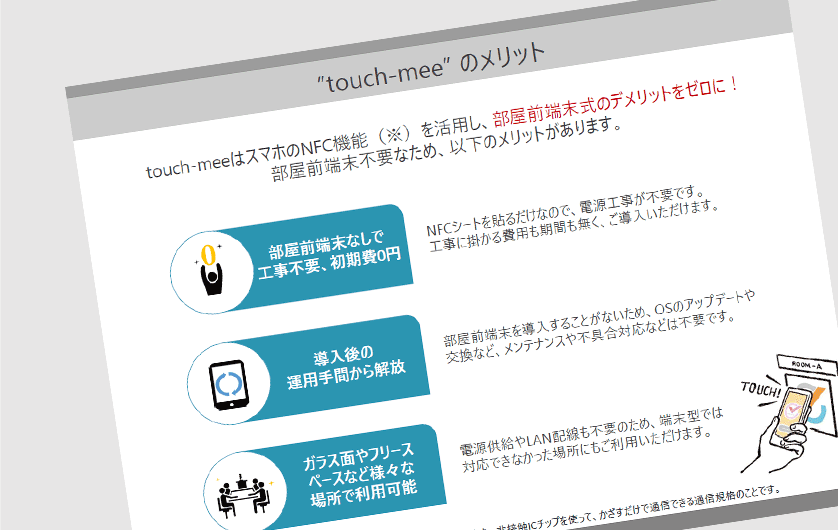Click the tablet refresh icon

pos(229,384)
